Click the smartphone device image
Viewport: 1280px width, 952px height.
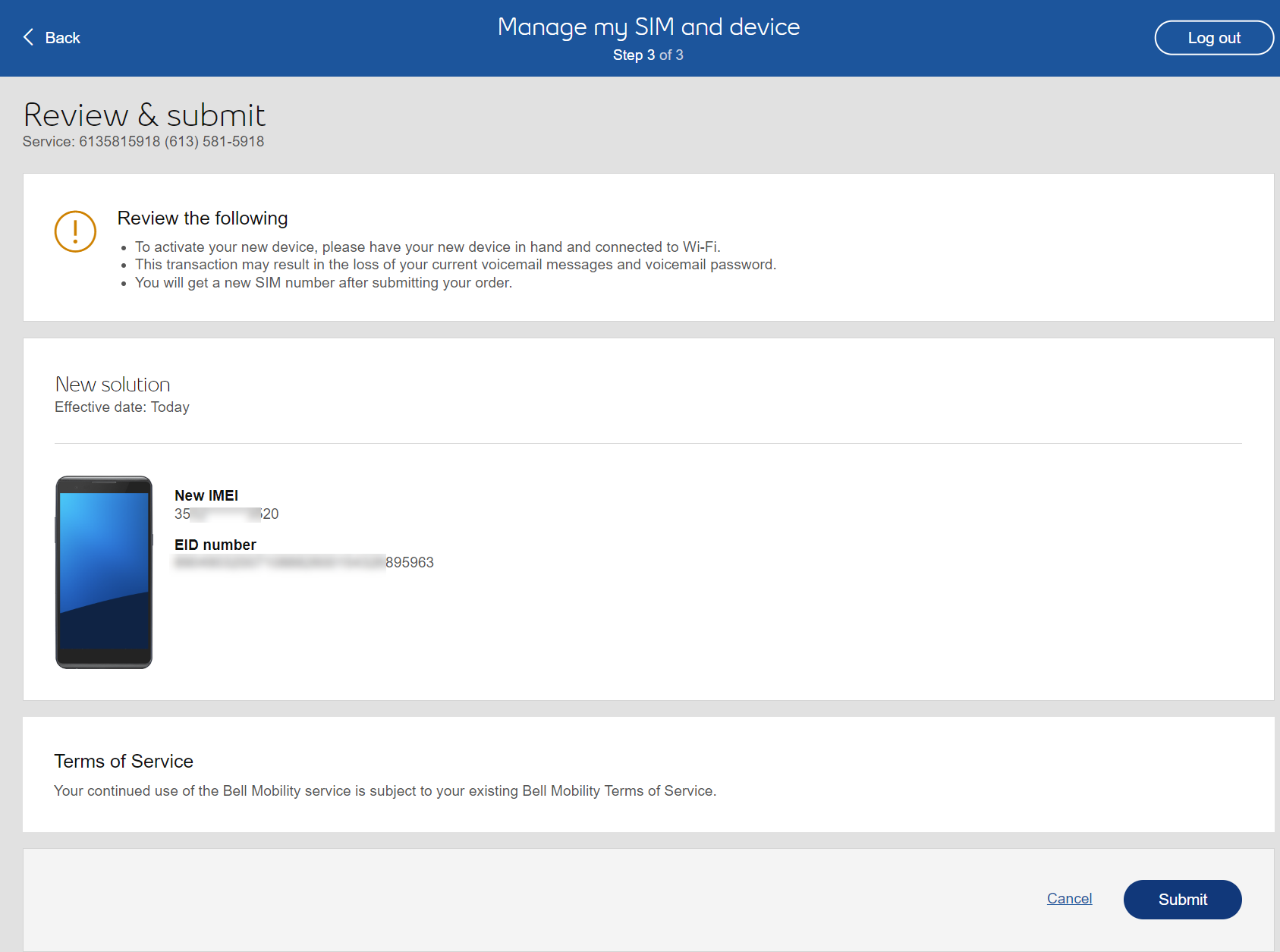click(x=104, y=572)
